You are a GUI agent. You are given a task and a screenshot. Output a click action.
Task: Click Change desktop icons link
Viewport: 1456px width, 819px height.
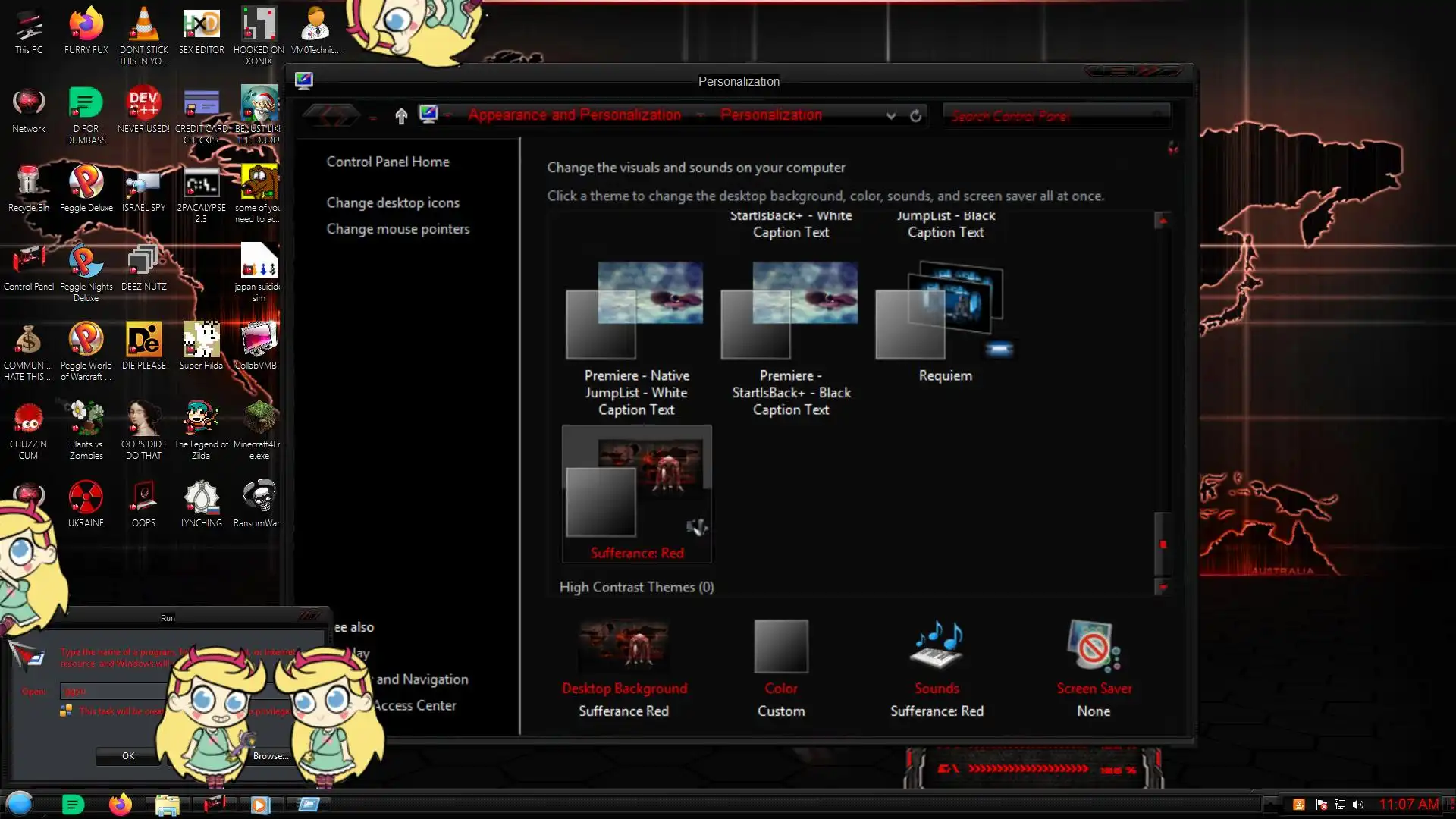coord(392,202)
